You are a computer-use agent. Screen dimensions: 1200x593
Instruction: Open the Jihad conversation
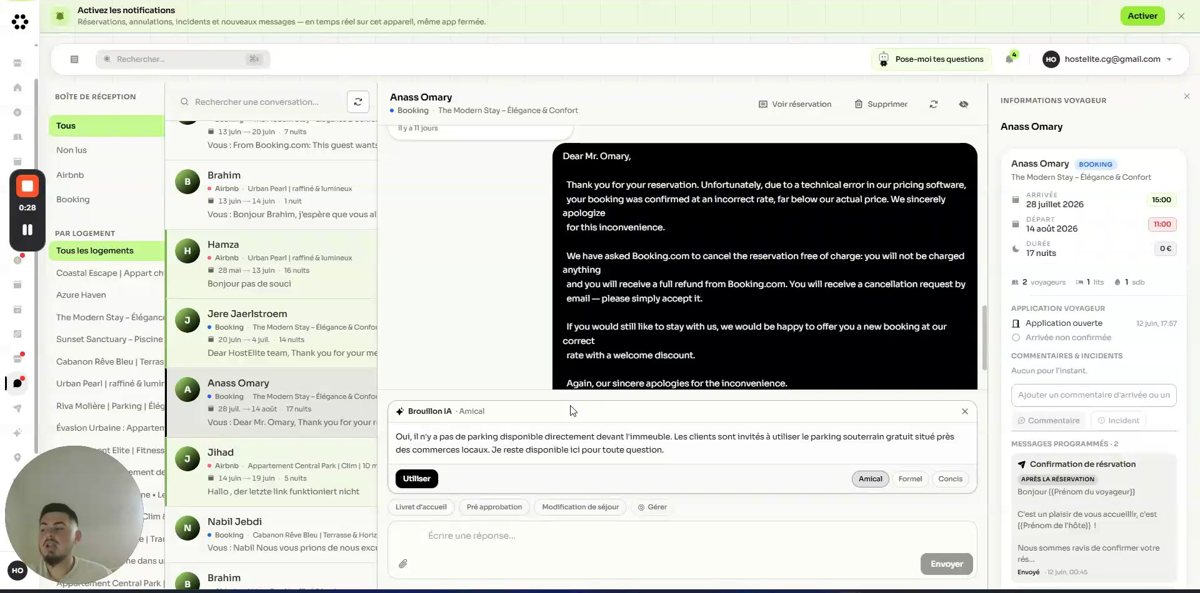click(x=271, y=472)
